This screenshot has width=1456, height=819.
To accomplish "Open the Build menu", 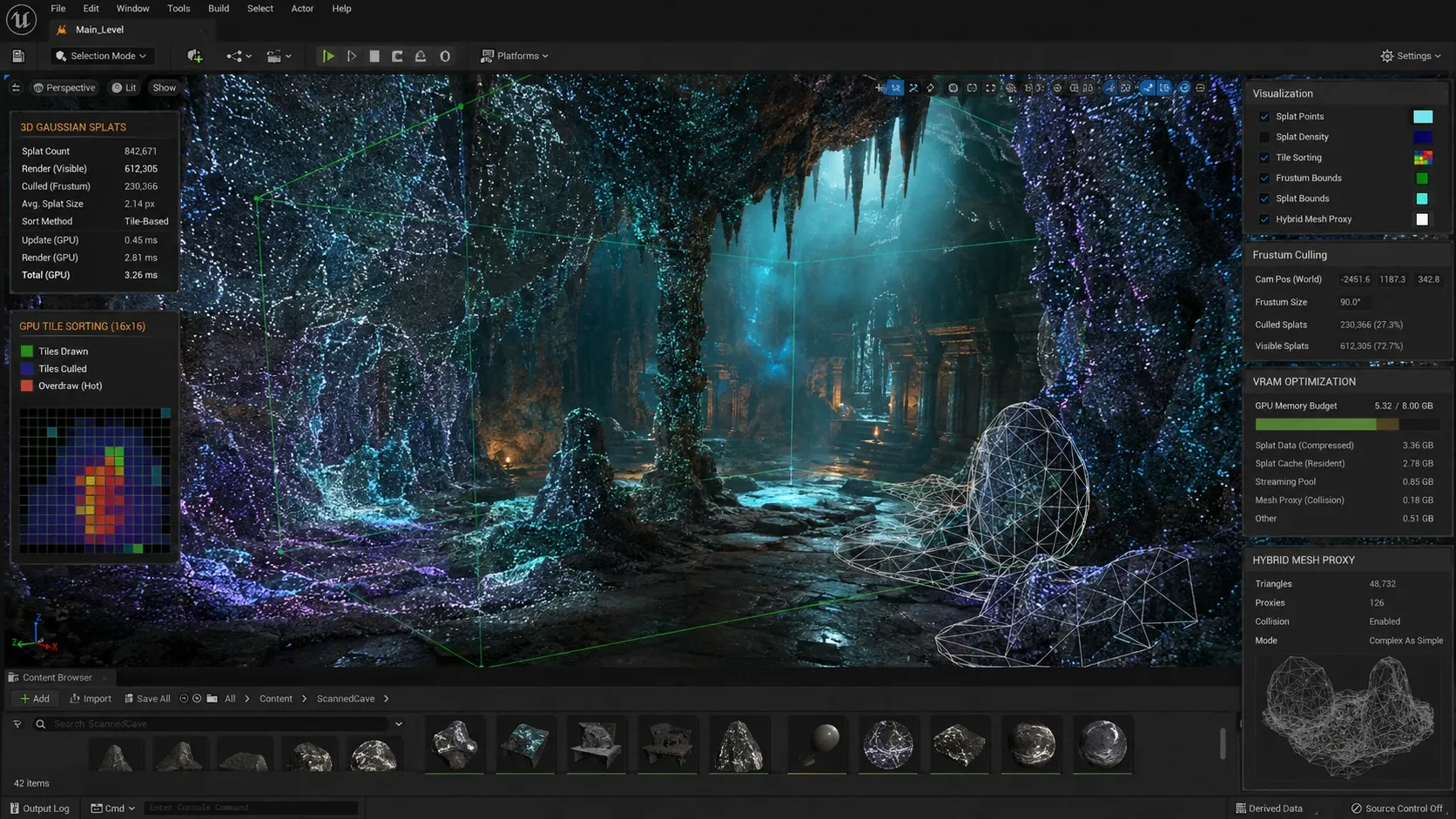I will tap(219, 9).
